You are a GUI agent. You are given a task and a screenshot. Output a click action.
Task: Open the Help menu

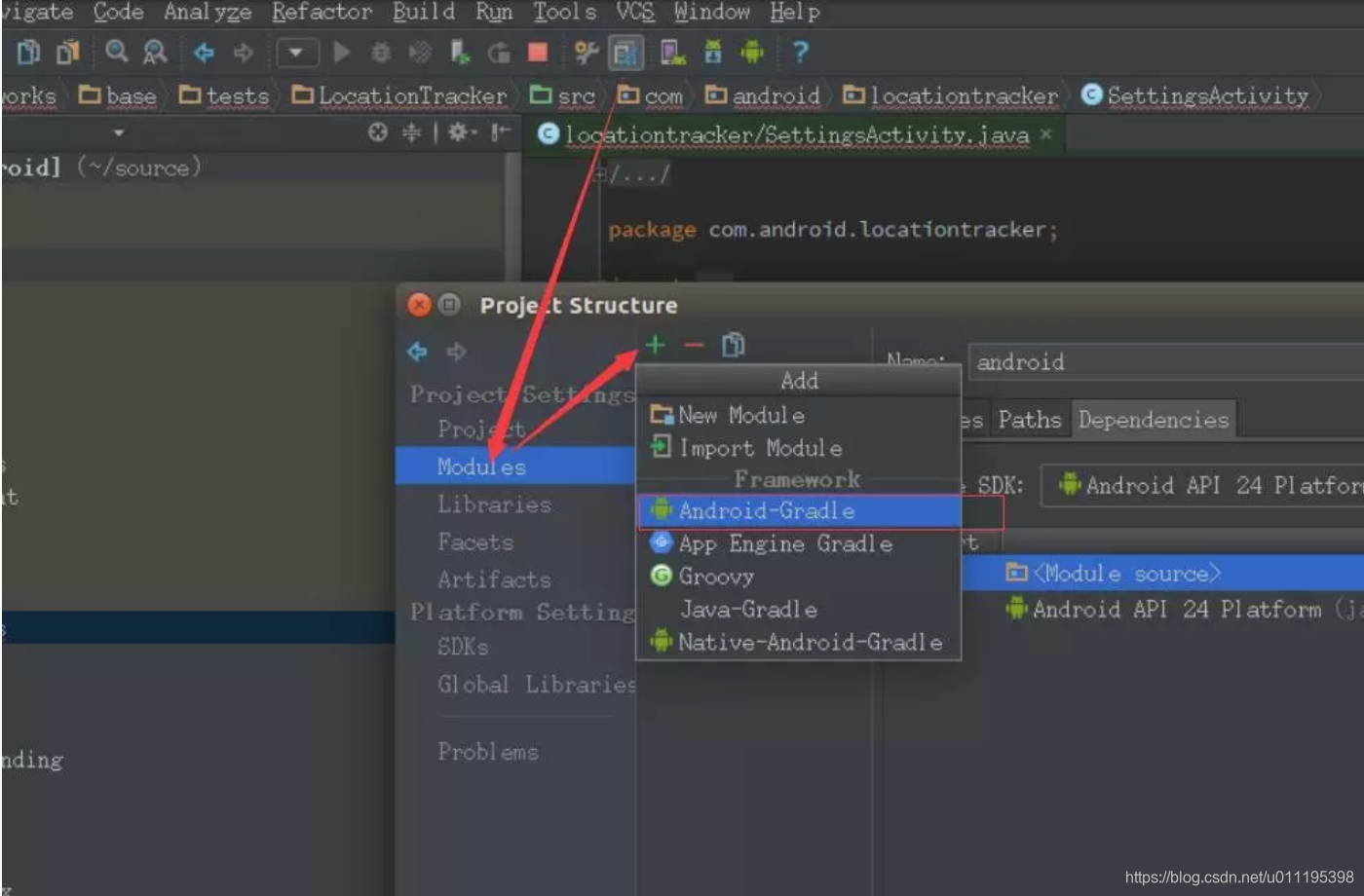(795, 12)
